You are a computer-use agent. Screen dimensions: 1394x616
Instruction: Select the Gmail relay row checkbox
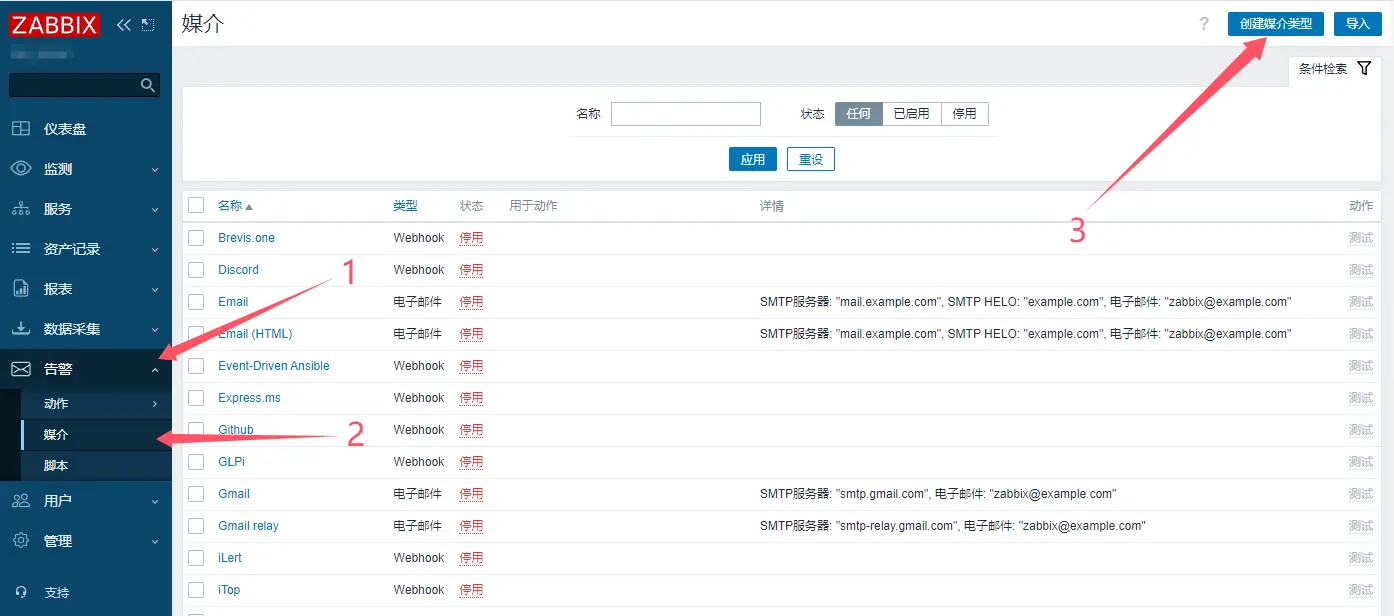click(196, 526)
